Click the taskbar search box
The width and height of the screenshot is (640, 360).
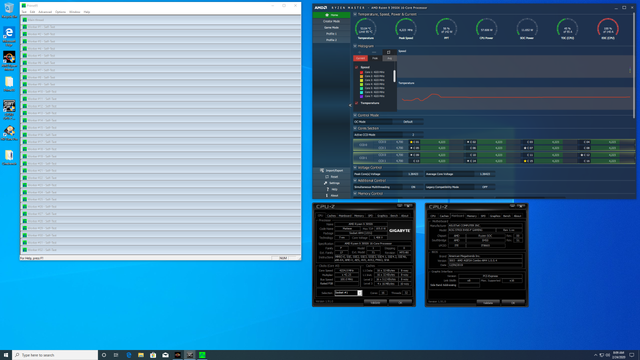click(x=55, y=355)
